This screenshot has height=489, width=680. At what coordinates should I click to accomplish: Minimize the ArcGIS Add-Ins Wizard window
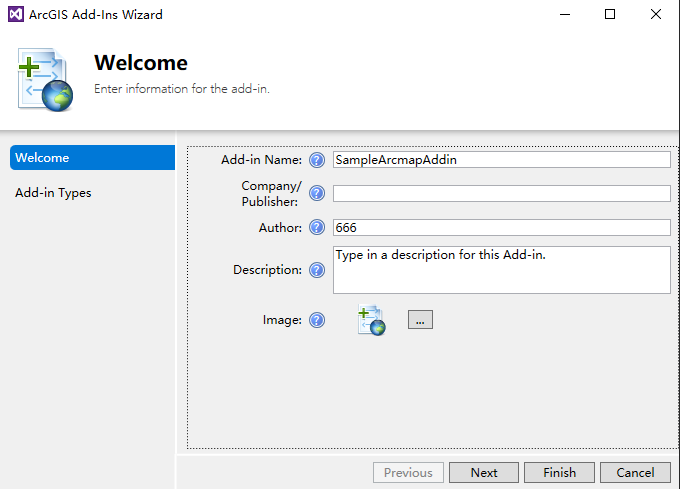(565, 14)
